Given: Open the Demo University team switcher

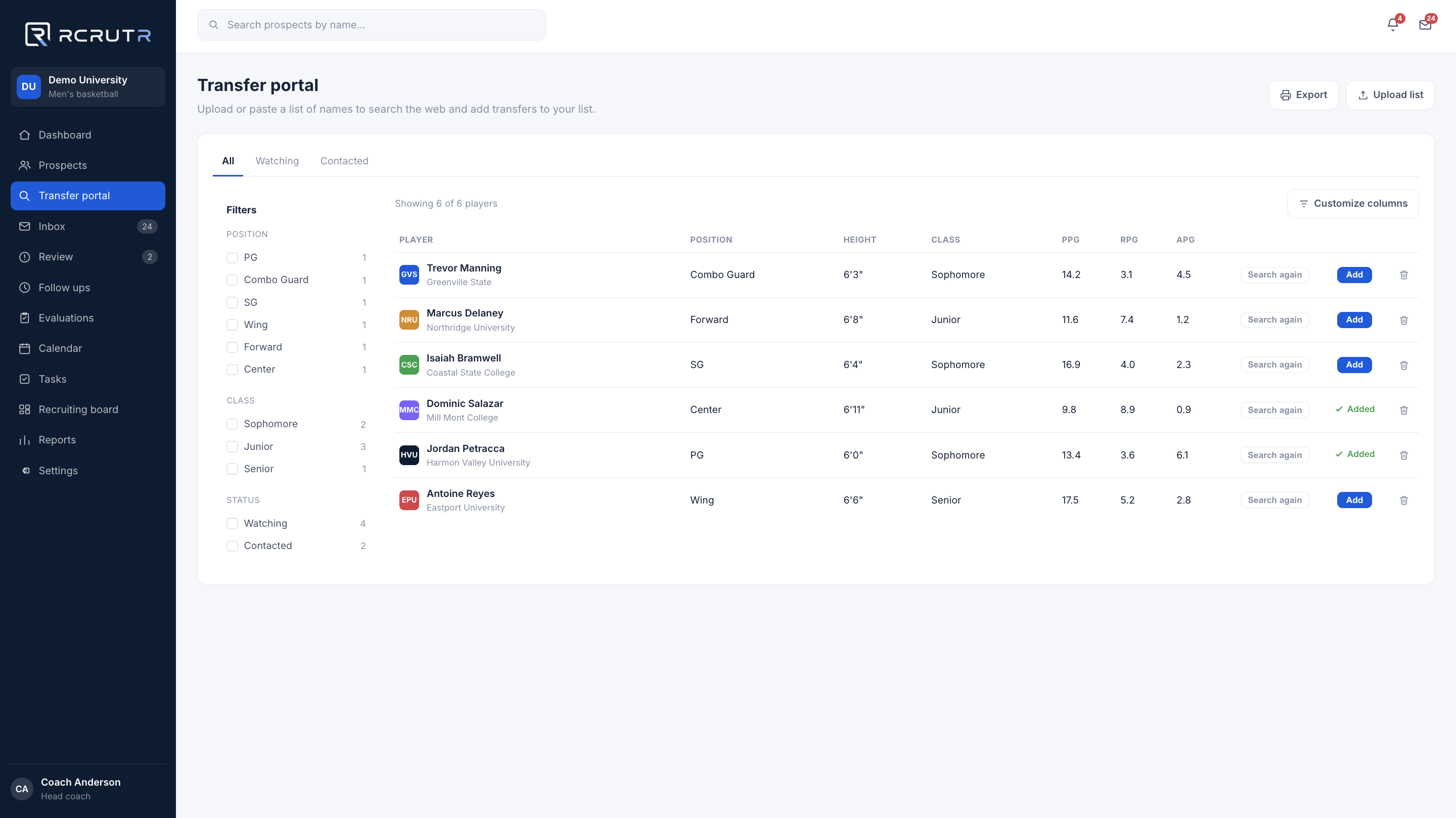Looking at the screenshot, I should 87,86.
